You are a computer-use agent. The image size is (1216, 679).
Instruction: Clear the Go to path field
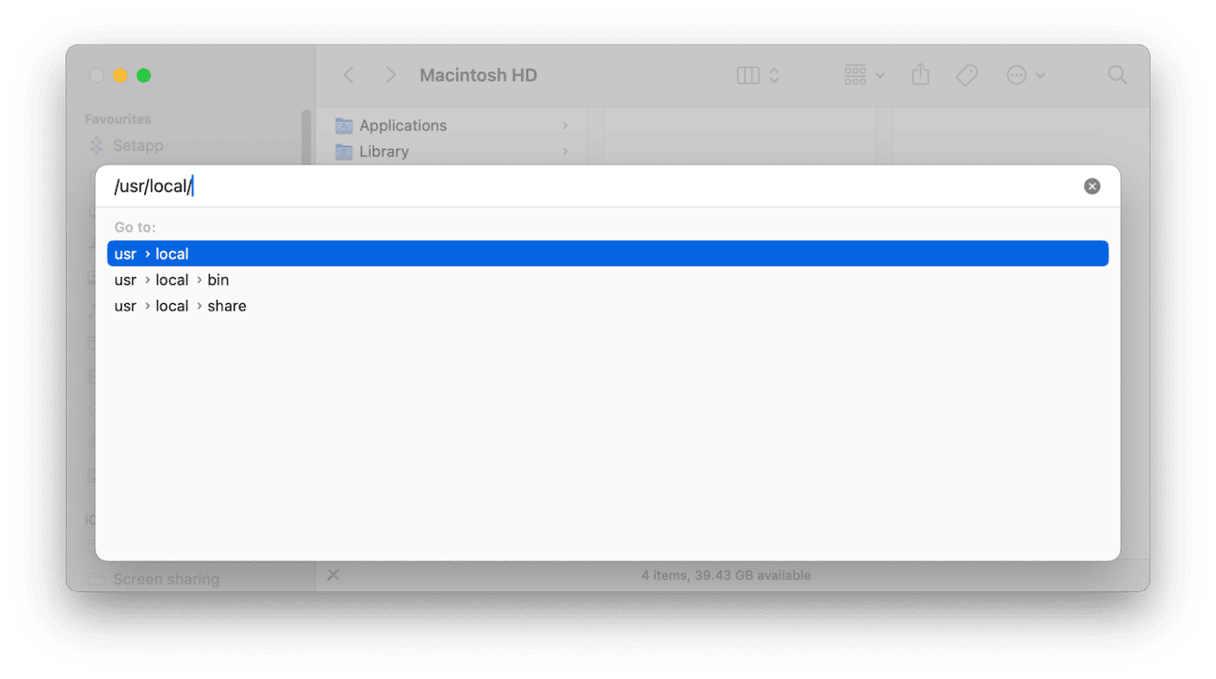point(1092,186)
